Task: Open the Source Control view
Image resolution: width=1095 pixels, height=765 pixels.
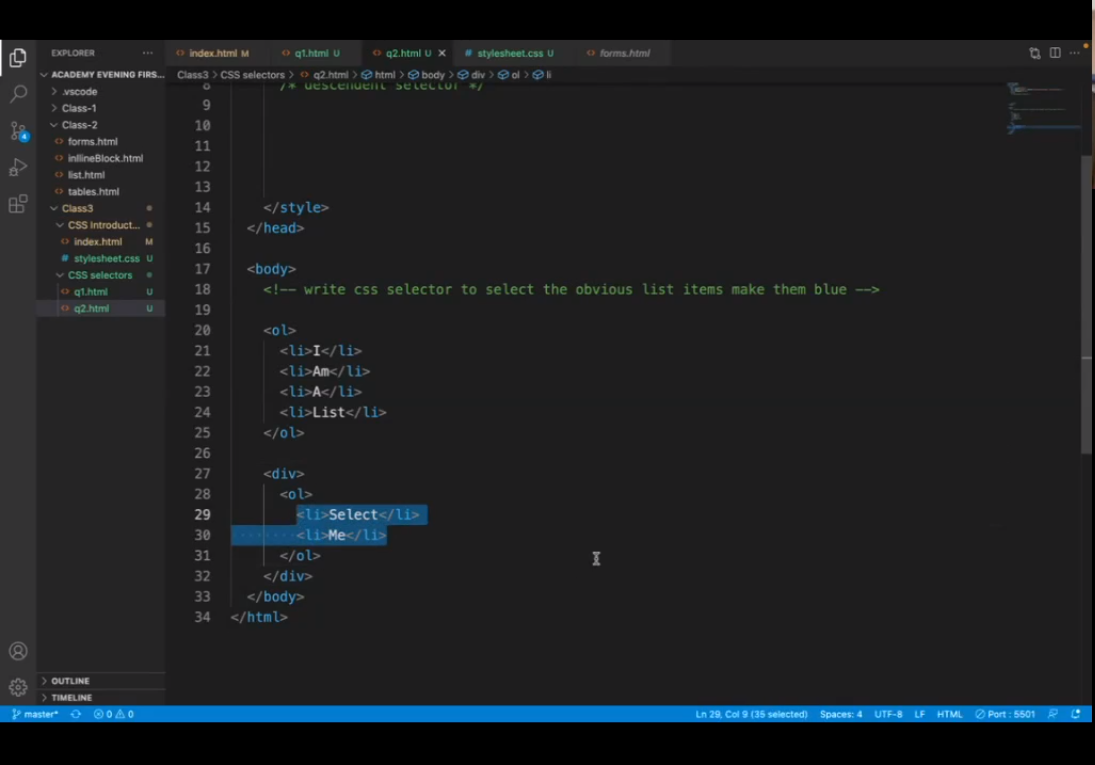Action: 18,131
